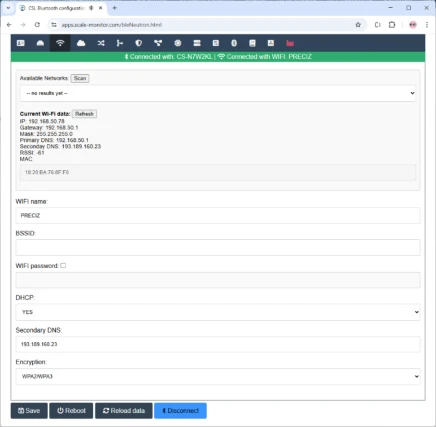
Task: Click the red factory chart icon
Action: [290, 43]
